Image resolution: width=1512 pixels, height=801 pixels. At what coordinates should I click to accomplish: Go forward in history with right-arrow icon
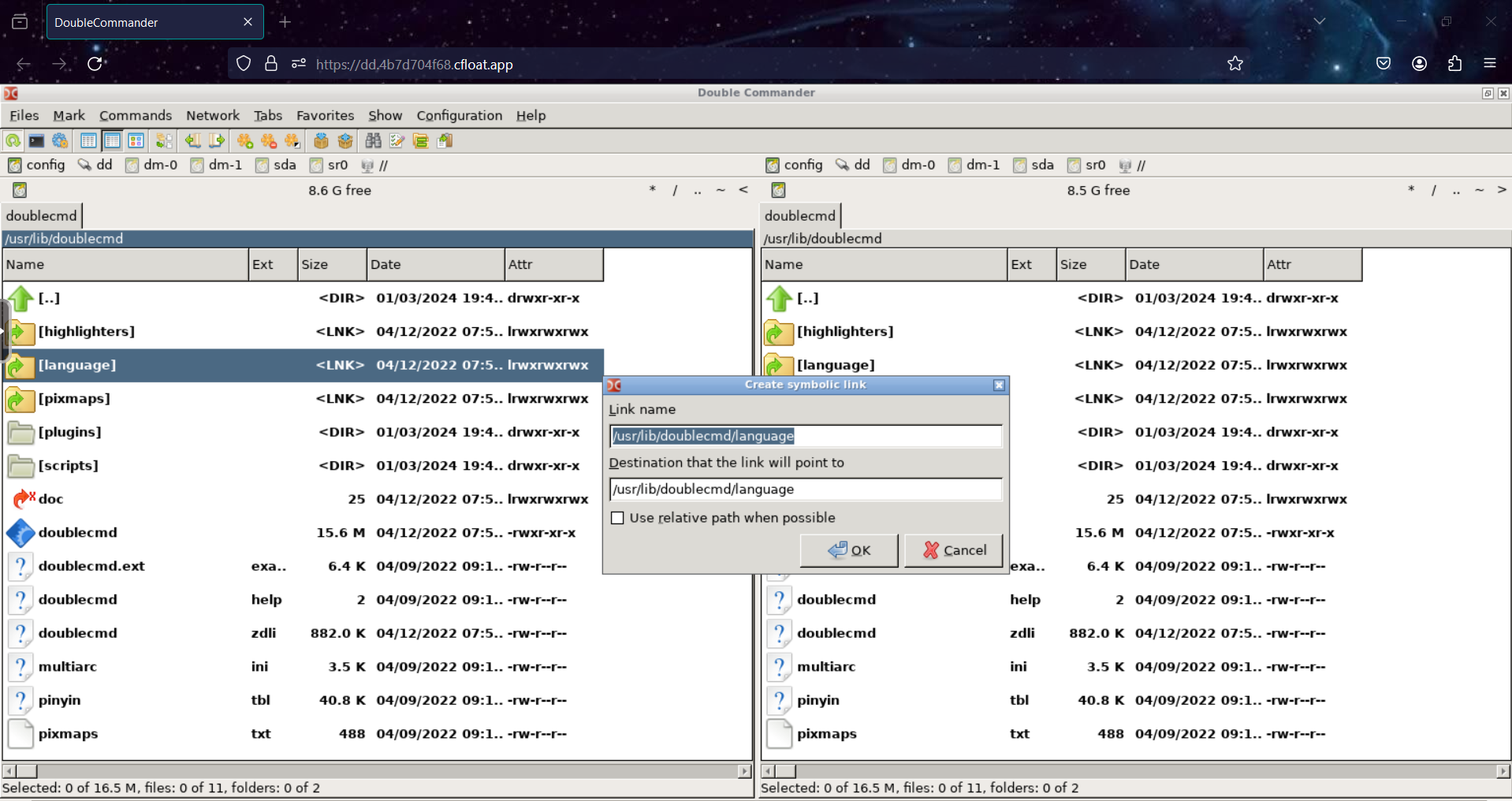[216, 141]
